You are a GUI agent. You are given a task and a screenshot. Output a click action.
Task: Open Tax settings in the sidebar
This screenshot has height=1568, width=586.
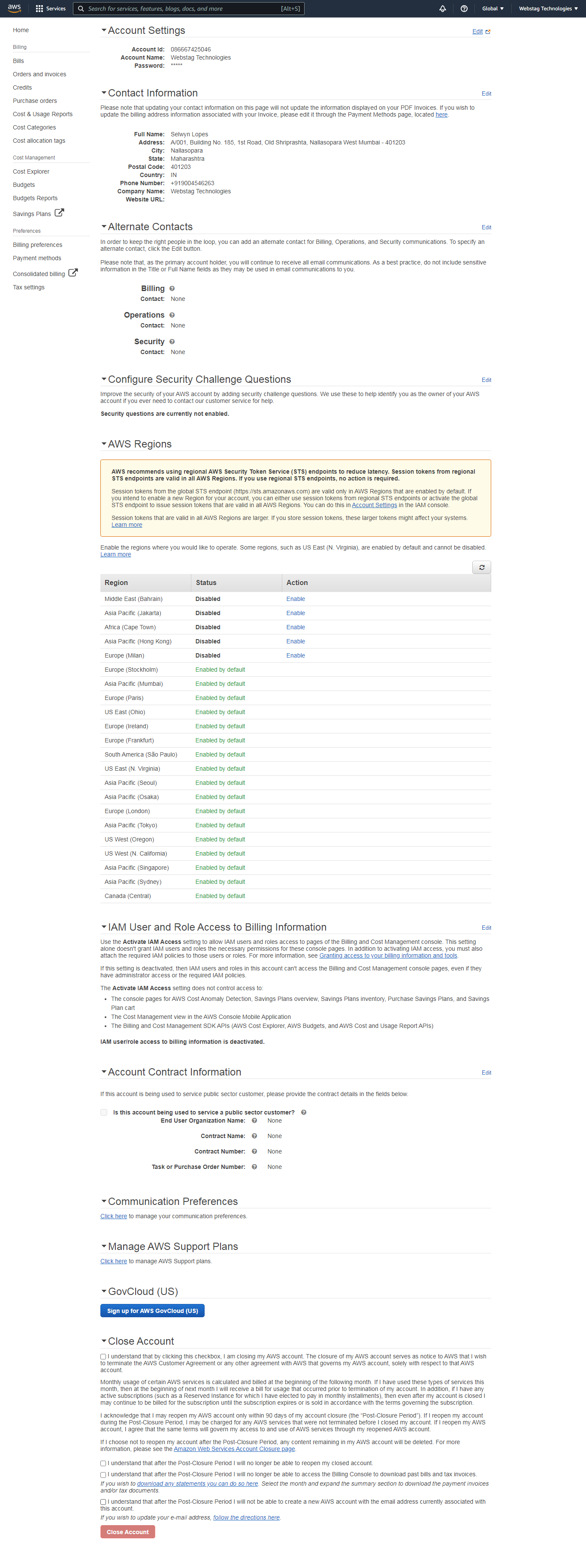(x=29, y=287)
